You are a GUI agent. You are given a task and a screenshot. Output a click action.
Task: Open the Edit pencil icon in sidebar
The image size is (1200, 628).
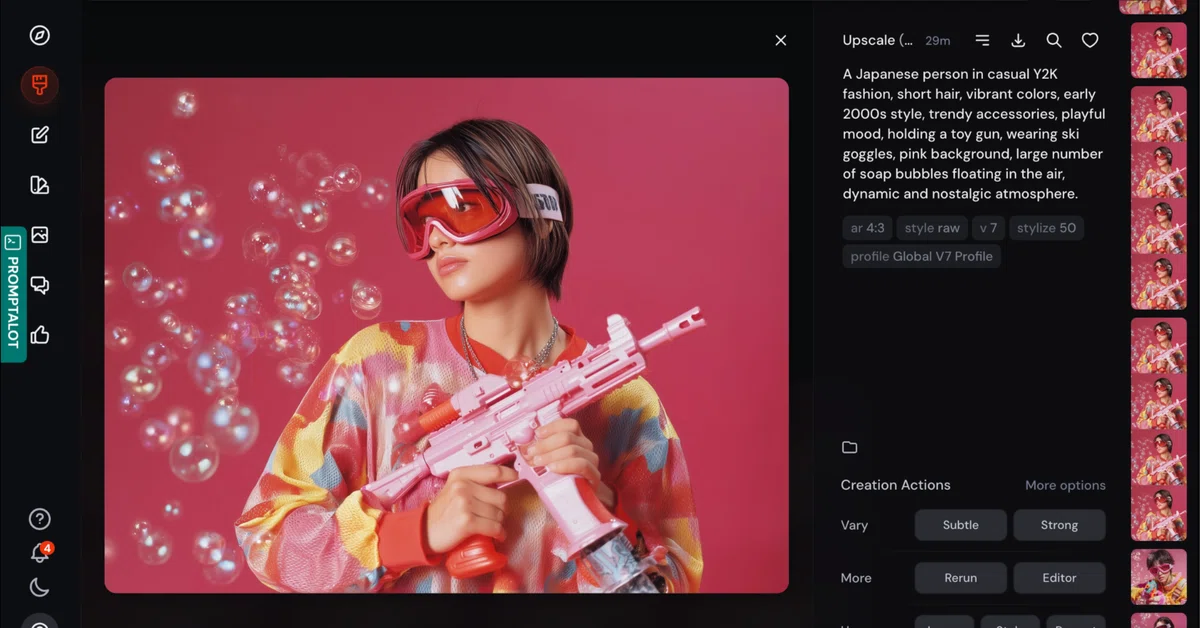pyautogui.click(x=40, y=135)
